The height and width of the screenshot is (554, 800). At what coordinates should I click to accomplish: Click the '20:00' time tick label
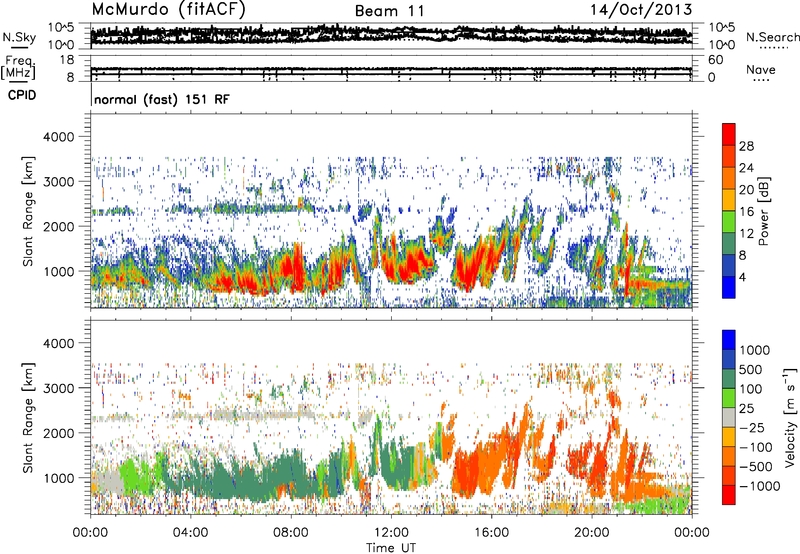click(591, 533)
